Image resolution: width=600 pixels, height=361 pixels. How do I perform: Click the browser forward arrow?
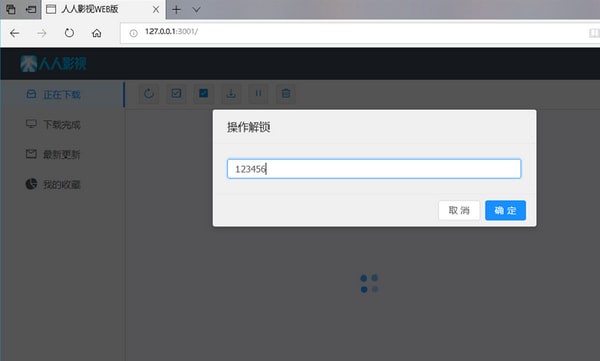tap(42, 33)
